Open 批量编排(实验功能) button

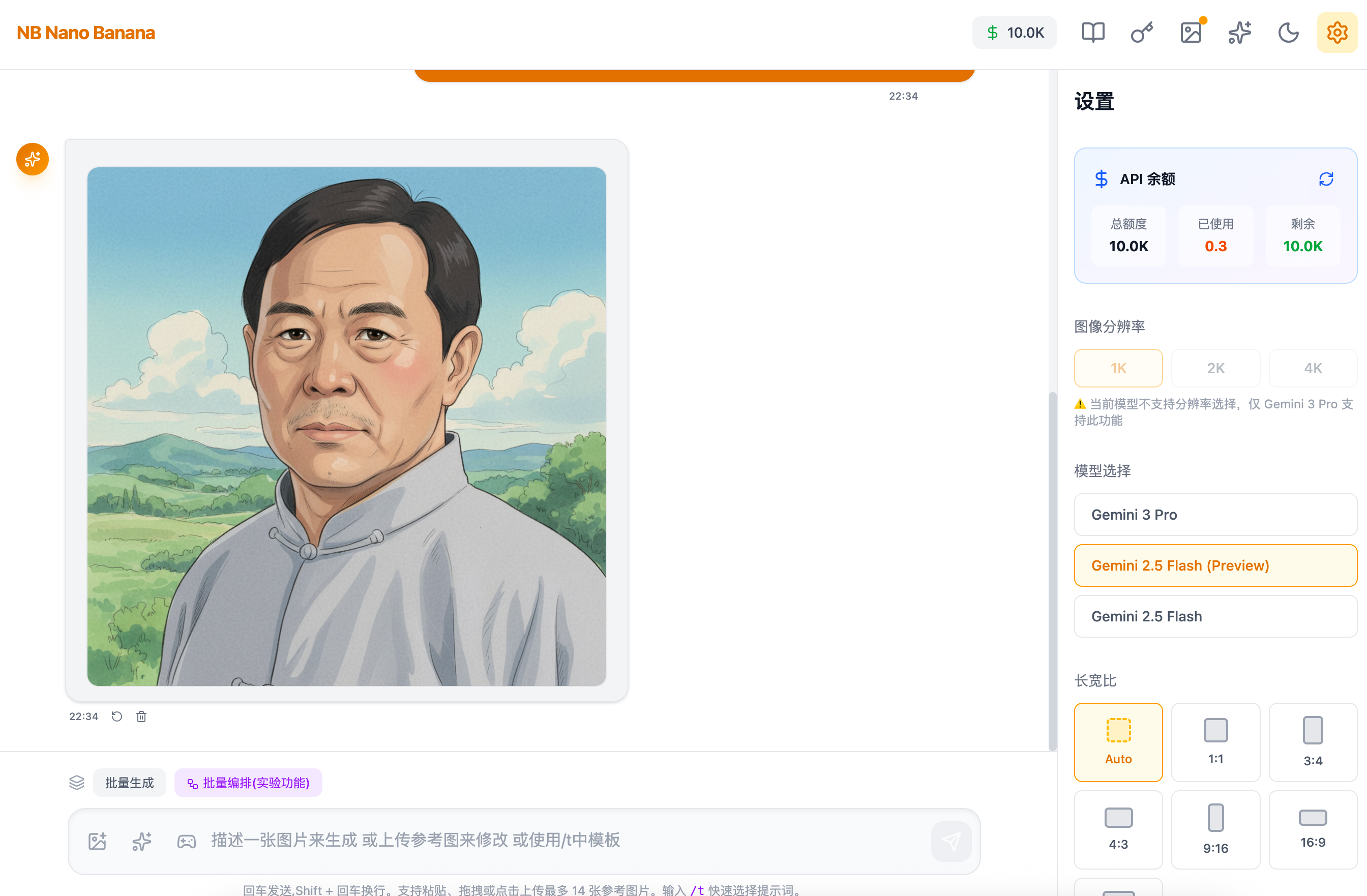(248, 783)
